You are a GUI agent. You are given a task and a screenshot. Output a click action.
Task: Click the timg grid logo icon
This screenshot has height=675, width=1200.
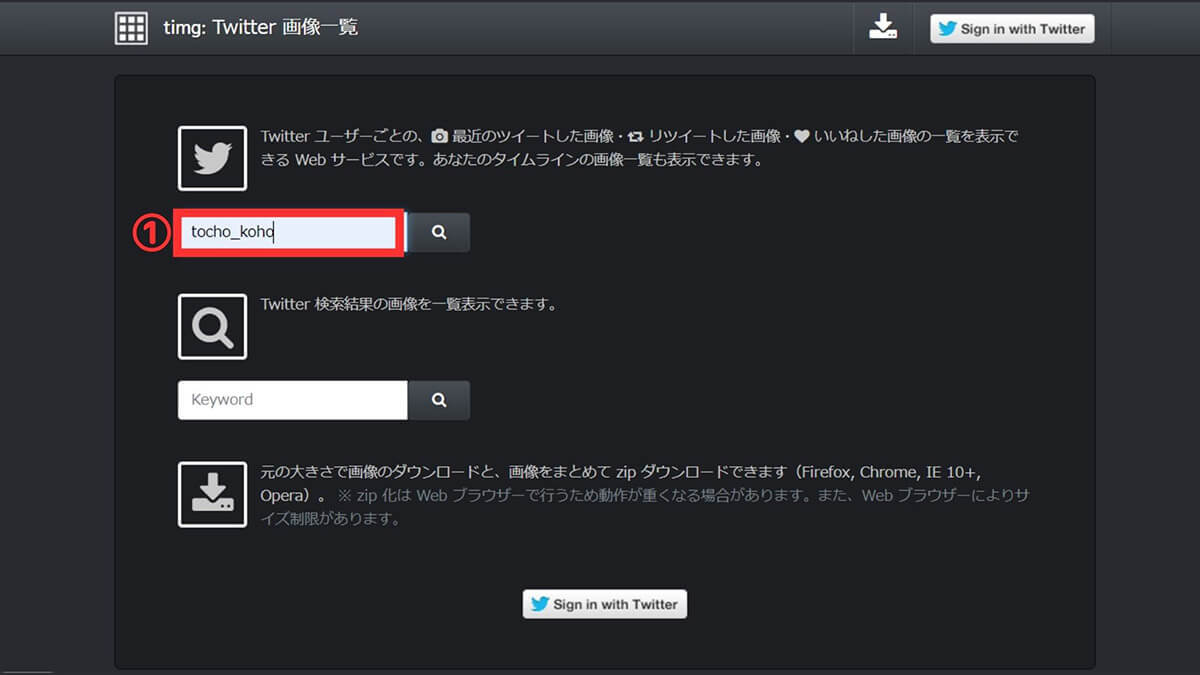pyautogui.click(x=131, y=27)
